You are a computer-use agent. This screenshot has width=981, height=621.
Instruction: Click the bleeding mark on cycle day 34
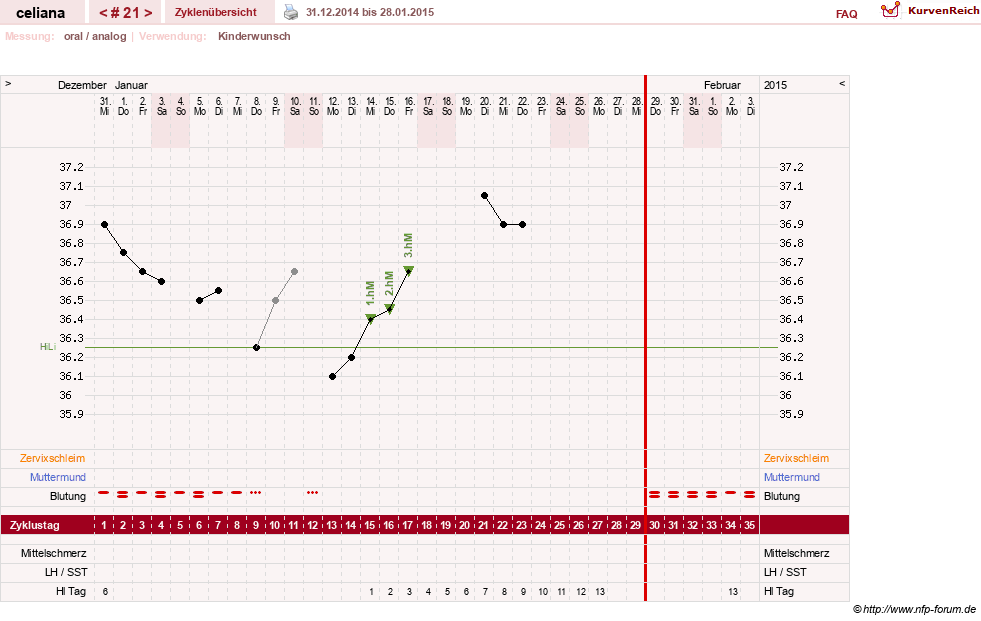[x=730, y=493]
